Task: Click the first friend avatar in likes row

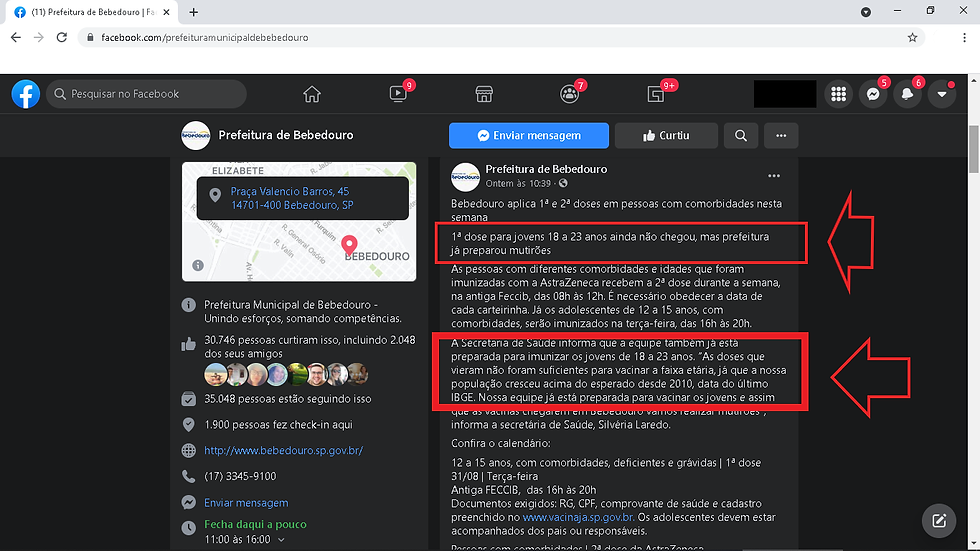Action: (215, 374)
